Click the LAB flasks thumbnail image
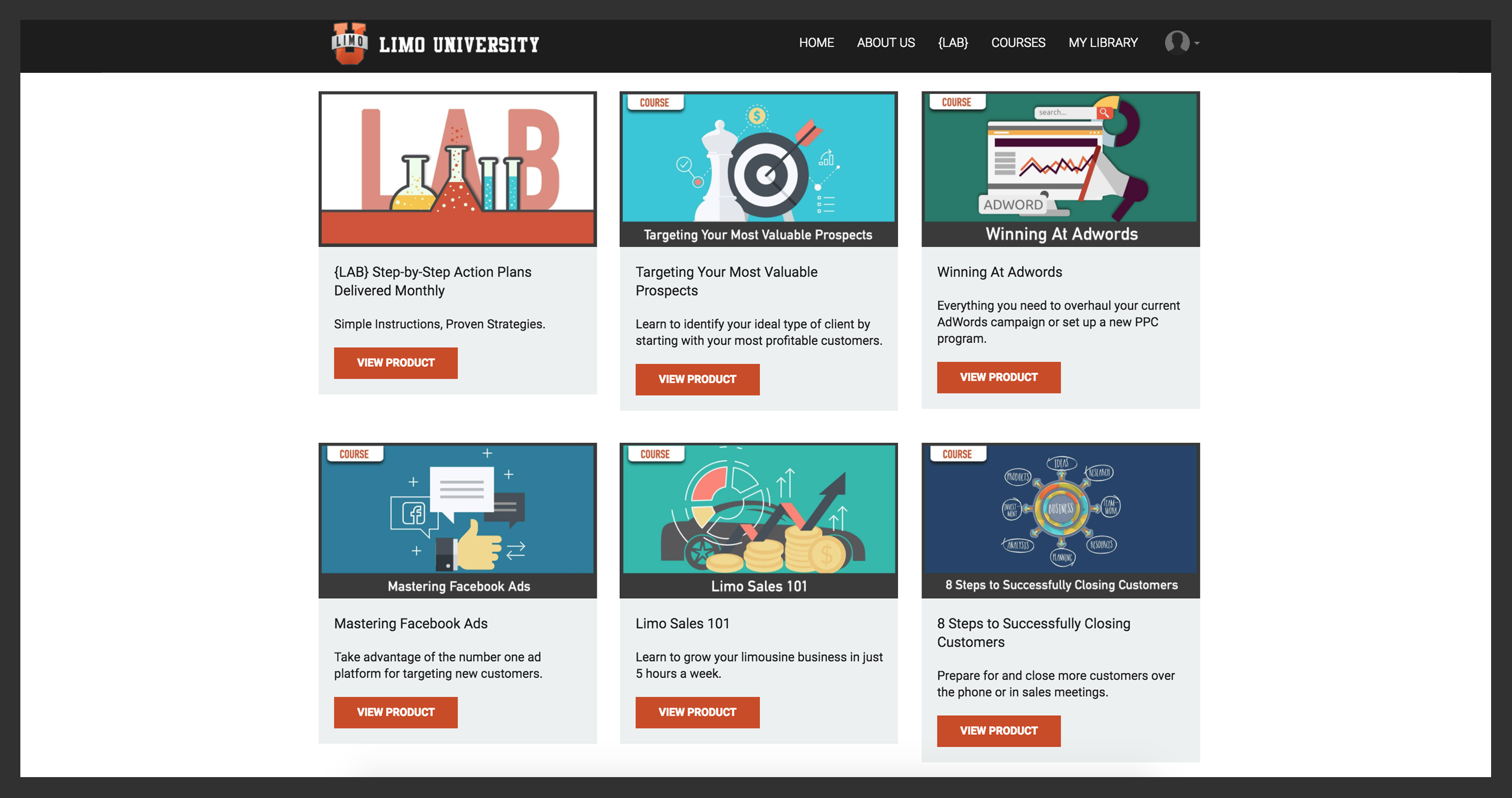This screenshot has width=1512, height=798. pos(457,168)
